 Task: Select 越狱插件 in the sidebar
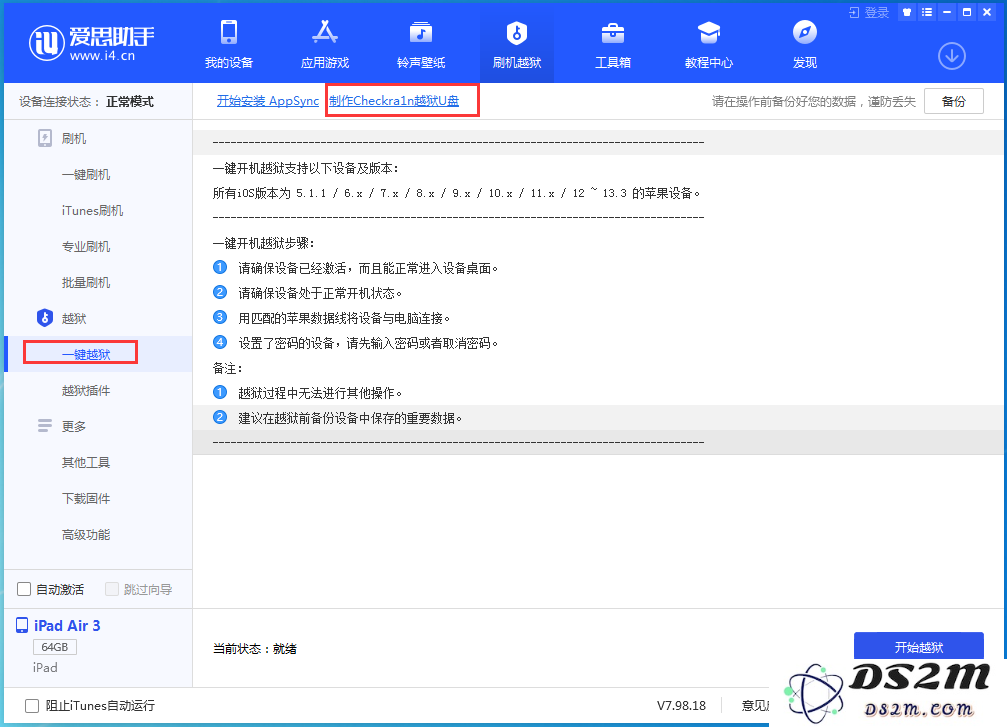tap(86, 390)
